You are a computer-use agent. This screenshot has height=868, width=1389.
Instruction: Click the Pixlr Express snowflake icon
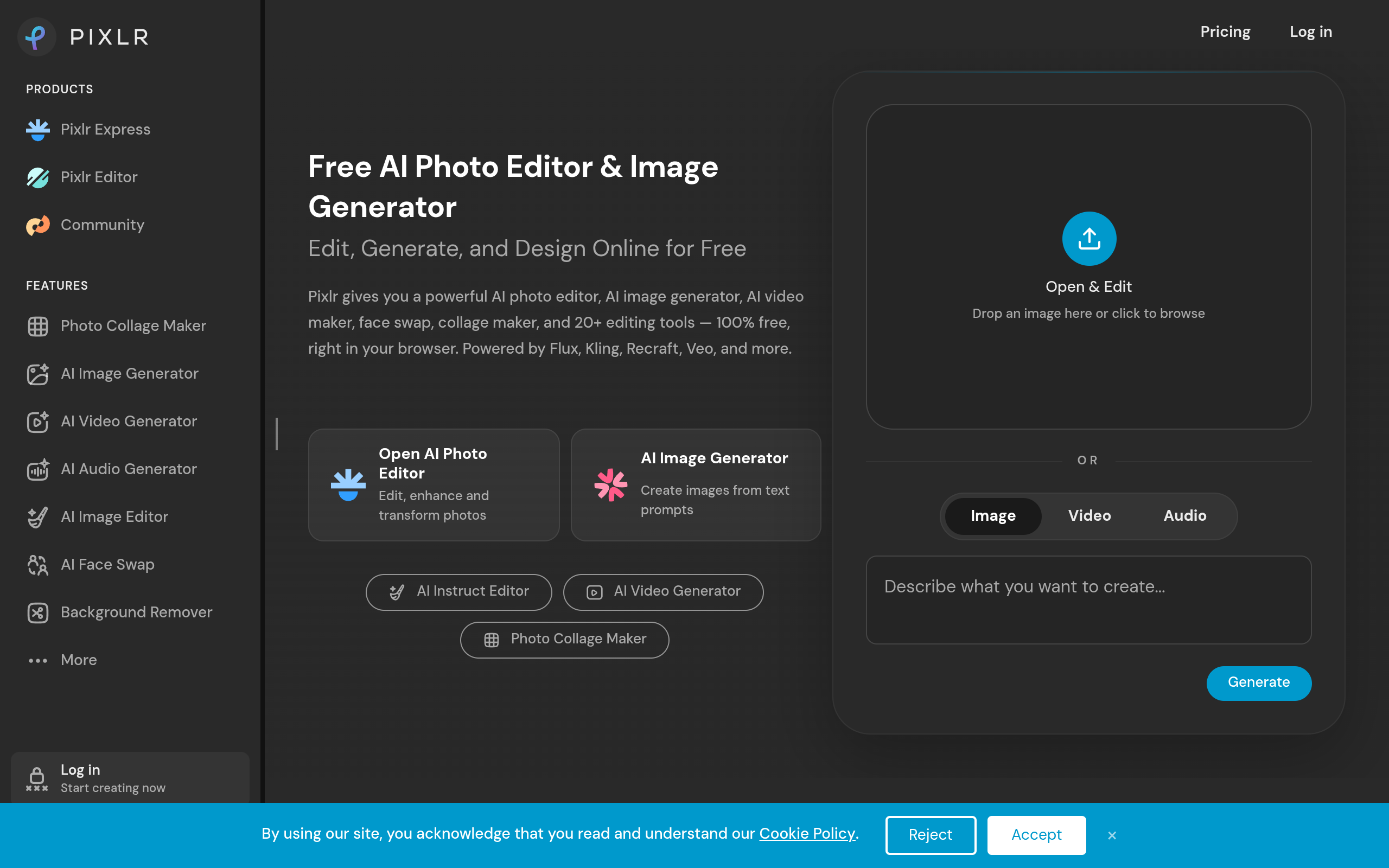click(38, 130)
